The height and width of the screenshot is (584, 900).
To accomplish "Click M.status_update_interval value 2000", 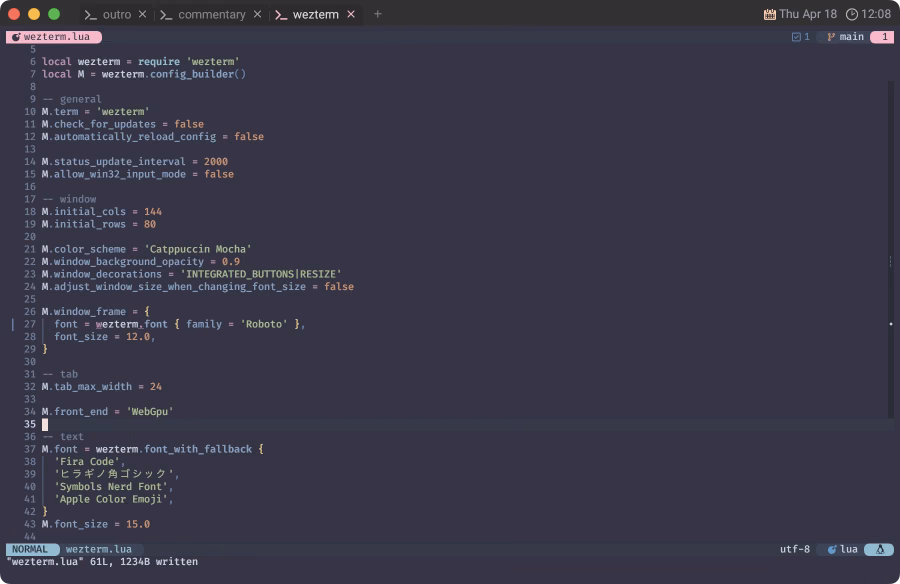I will 216,162.
